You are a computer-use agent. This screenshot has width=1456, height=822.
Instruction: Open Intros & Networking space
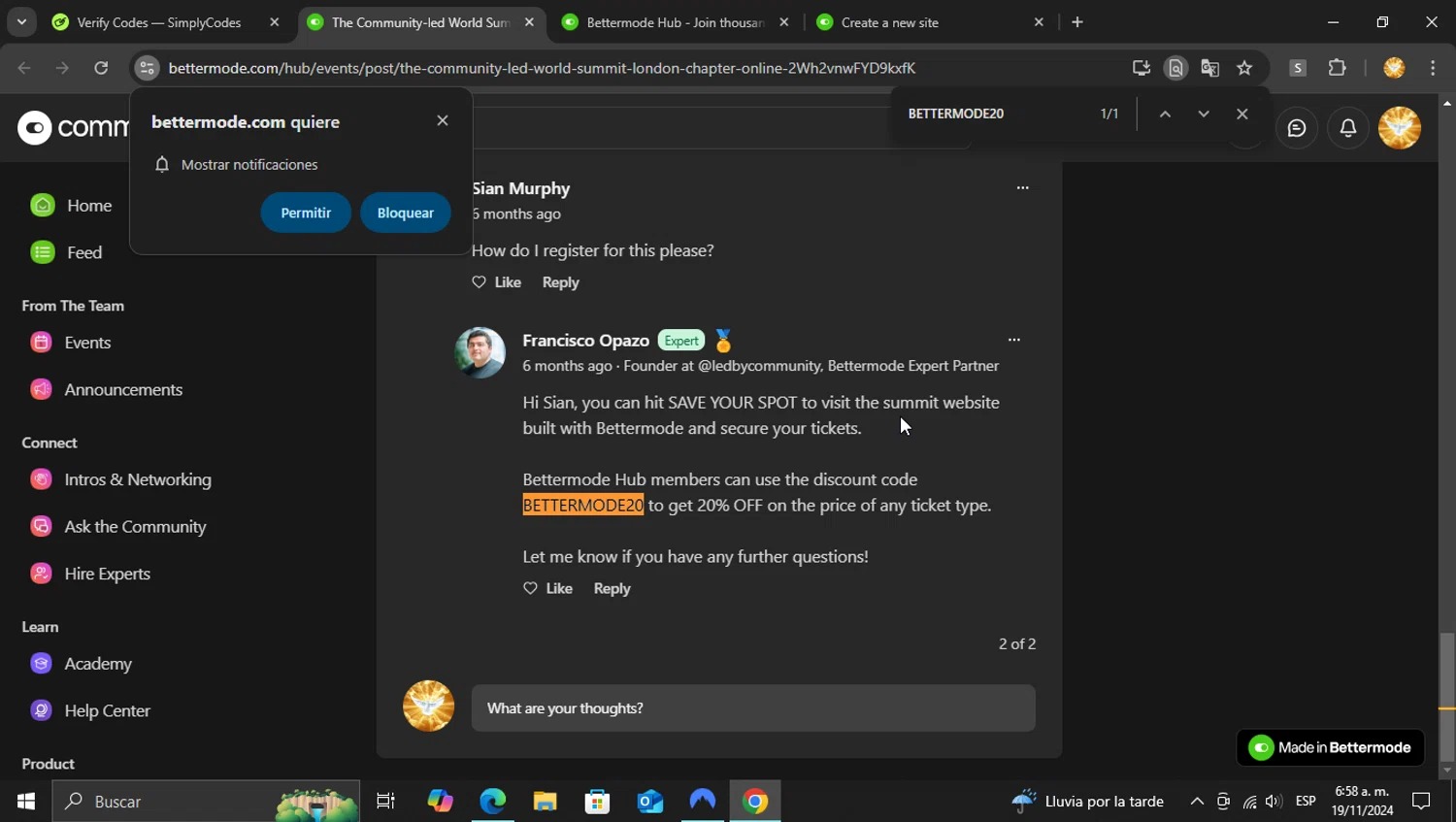(120, 479)
